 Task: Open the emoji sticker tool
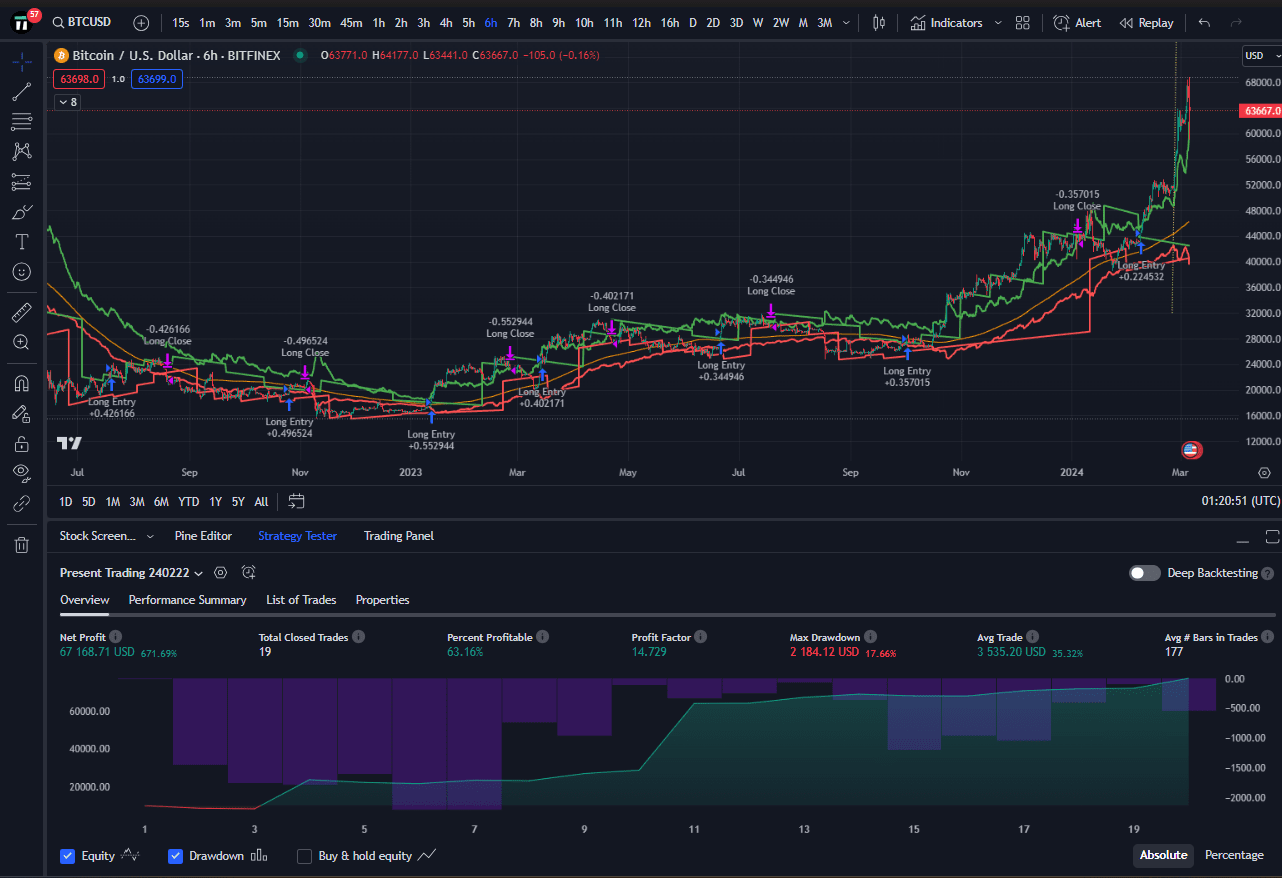coord(21,271)
